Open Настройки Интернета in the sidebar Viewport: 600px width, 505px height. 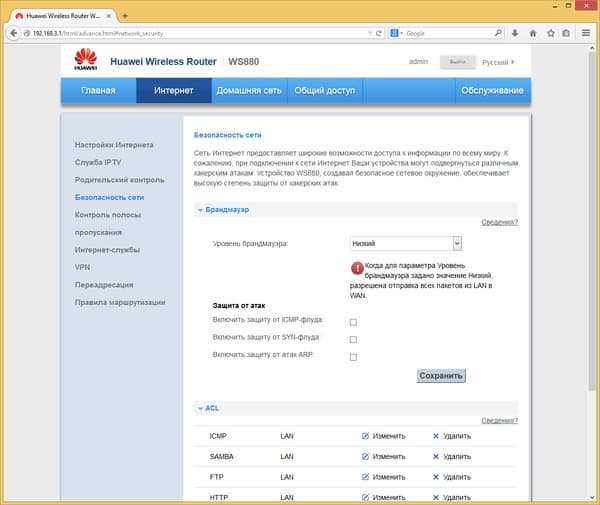[x=114, y=145]
